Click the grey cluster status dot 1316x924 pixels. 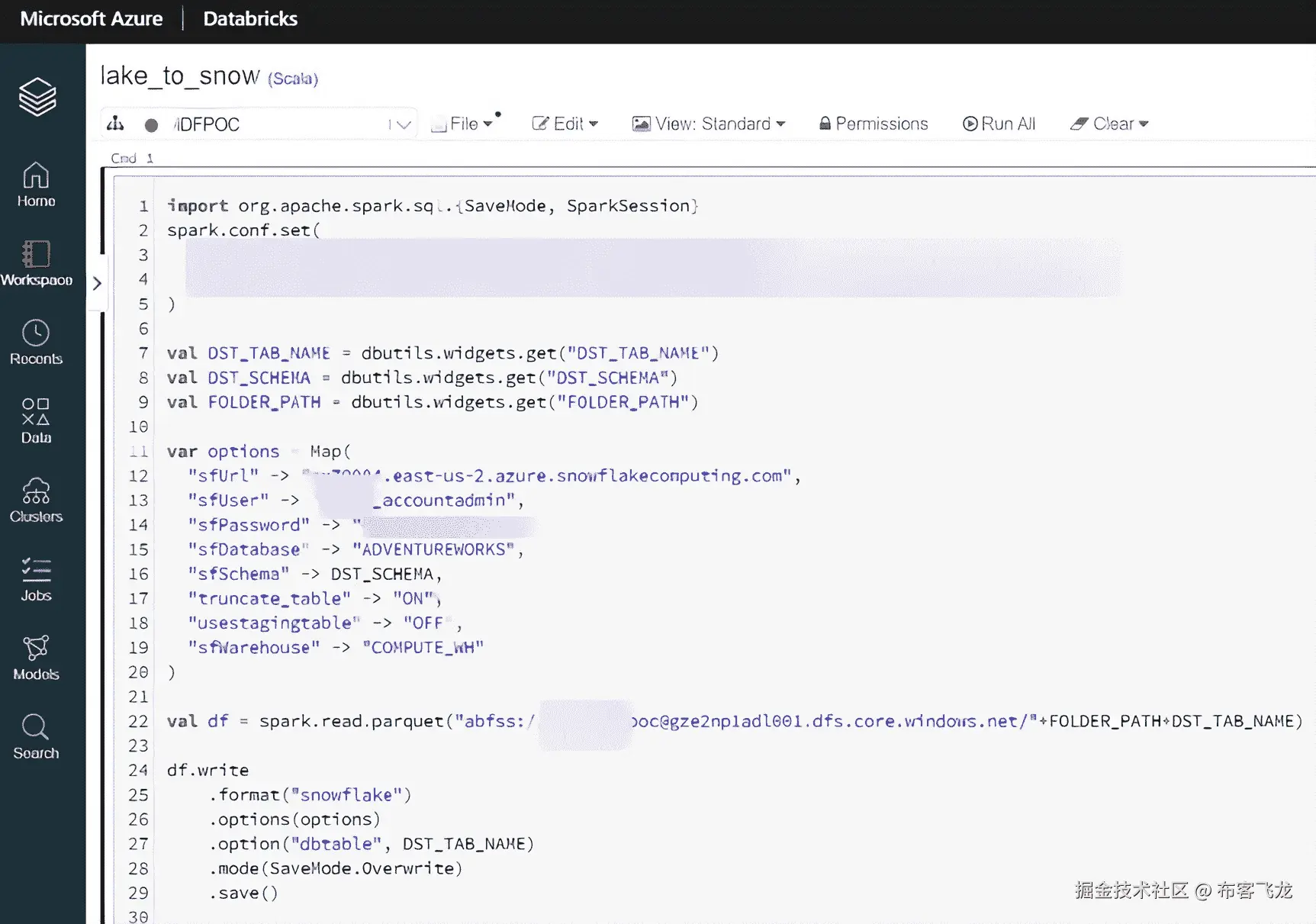click(x=151, y=125)
